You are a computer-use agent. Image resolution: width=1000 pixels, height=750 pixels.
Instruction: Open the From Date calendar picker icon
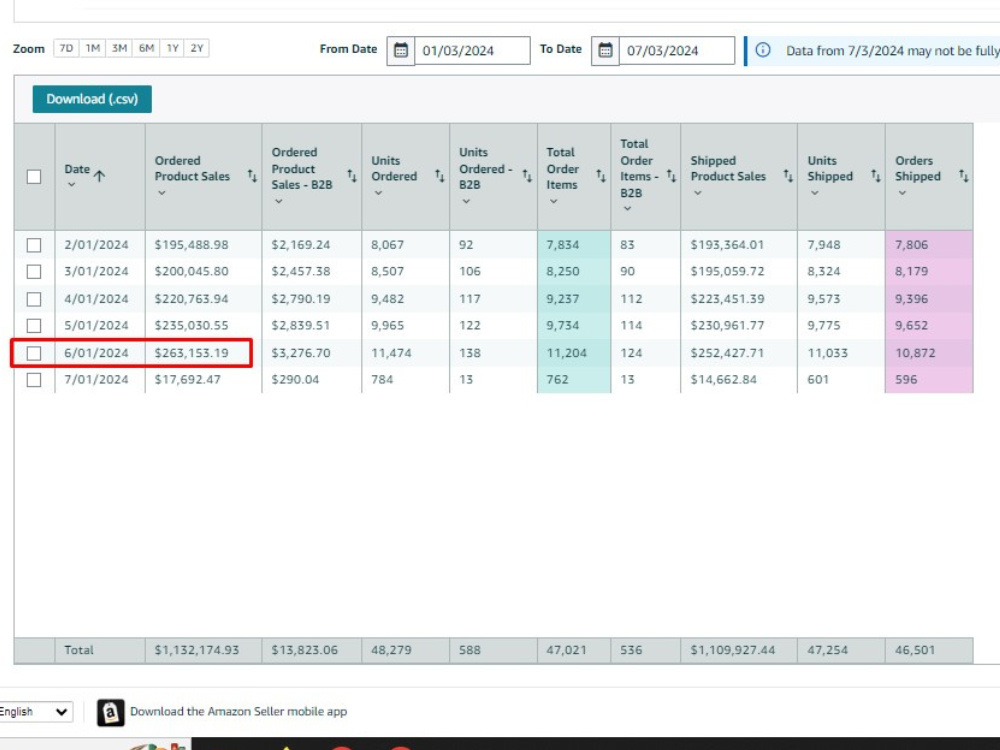pos(401,50)
